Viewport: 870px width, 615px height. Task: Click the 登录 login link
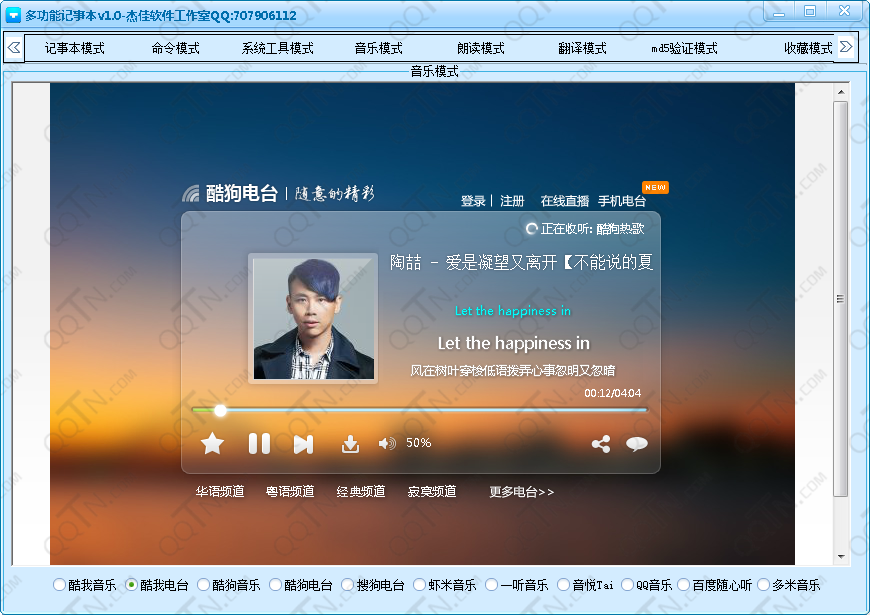point(473,201)
